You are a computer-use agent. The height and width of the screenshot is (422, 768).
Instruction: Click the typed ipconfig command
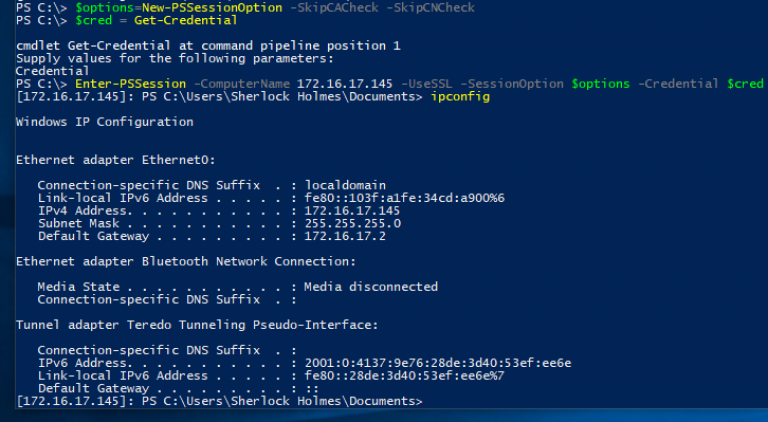461,96
